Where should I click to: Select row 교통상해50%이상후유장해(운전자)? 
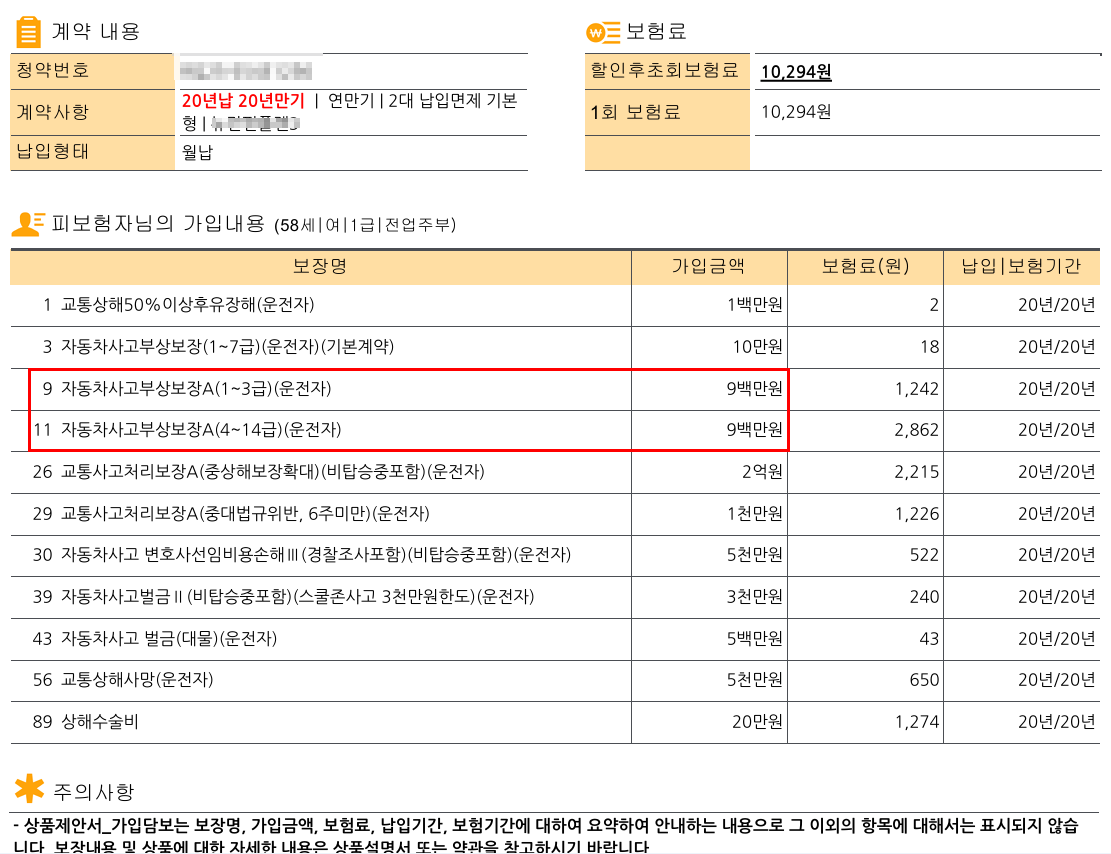click(555, 305)
